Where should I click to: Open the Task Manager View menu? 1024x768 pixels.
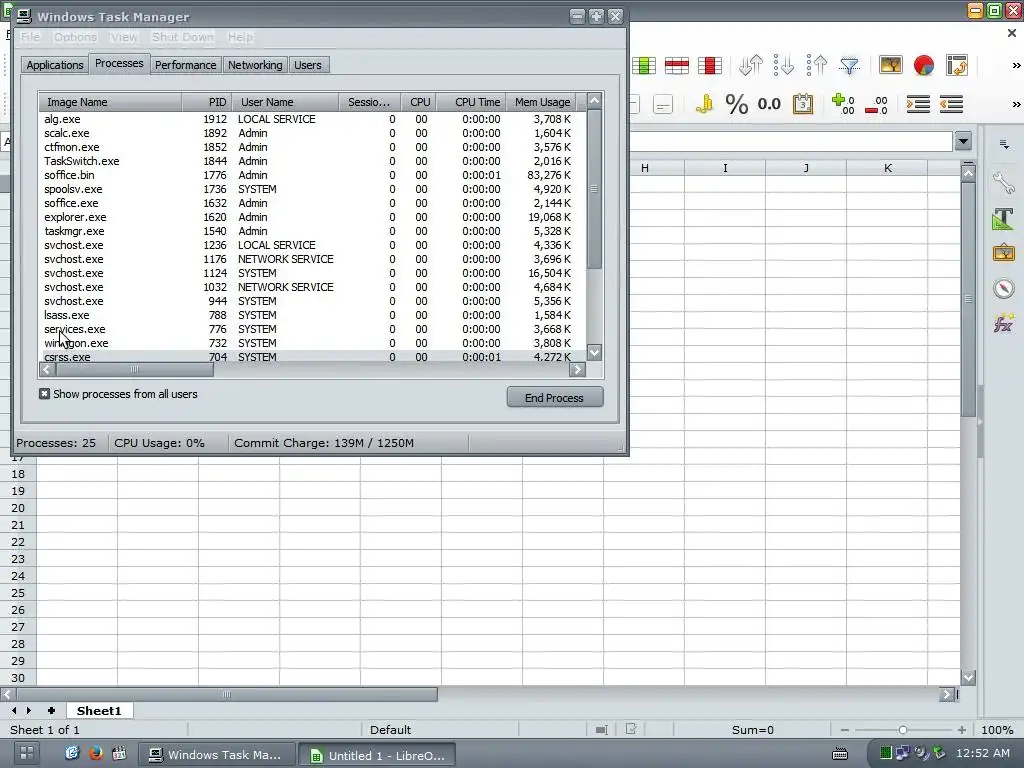click(123, 37)
